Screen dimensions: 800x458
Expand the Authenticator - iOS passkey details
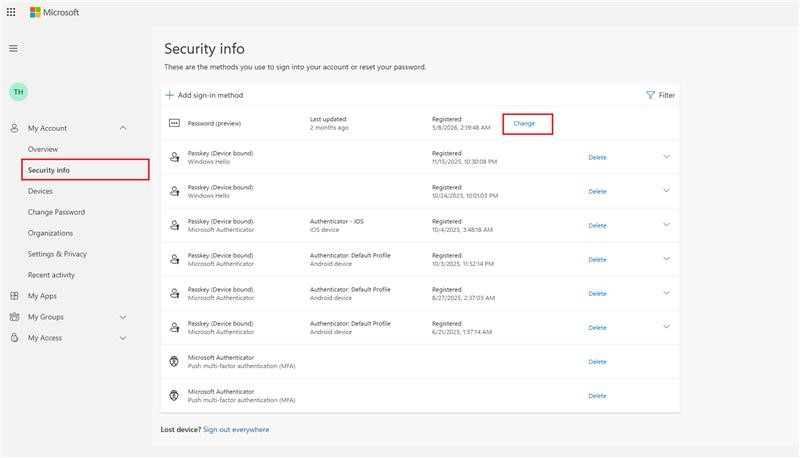click(x=666, y=225)
